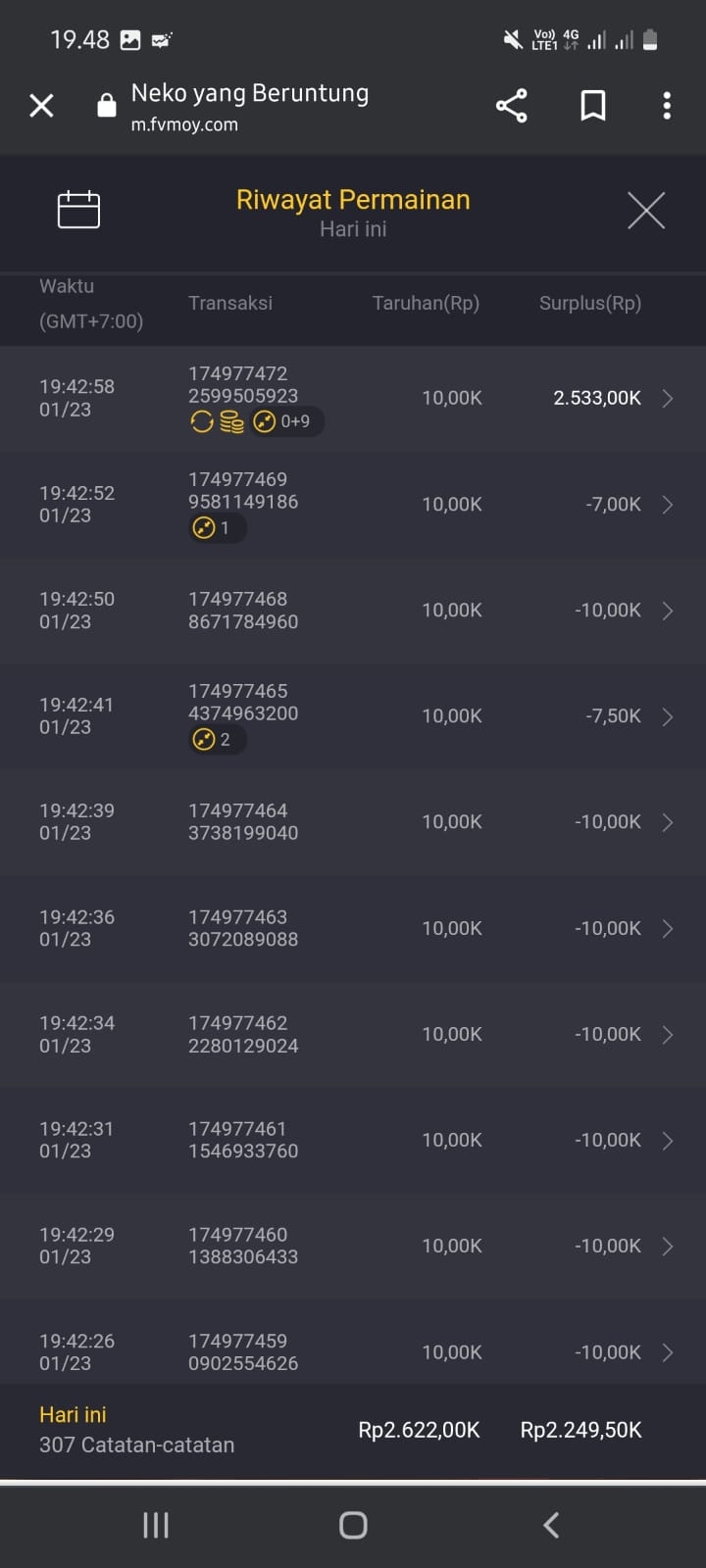706x1568 pixels.
Task: Click the m.fvmoy.com URL text
Action: [184, 125]
